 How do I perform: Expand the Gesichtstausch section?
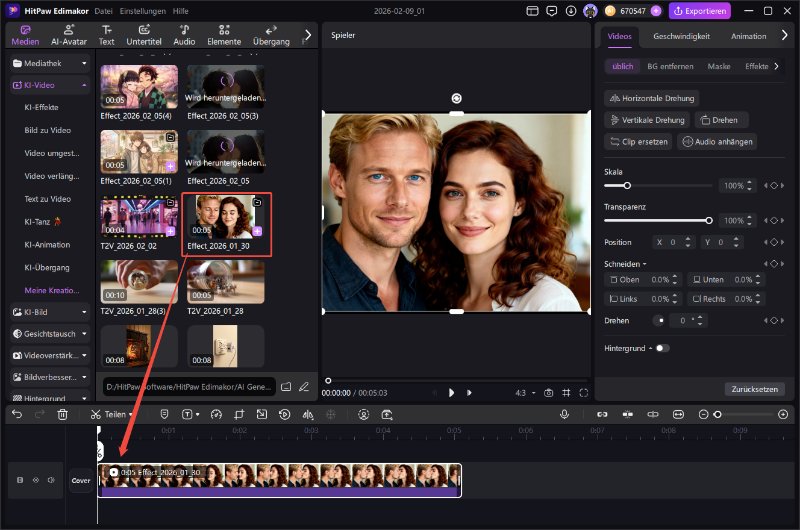coord(50,334)
